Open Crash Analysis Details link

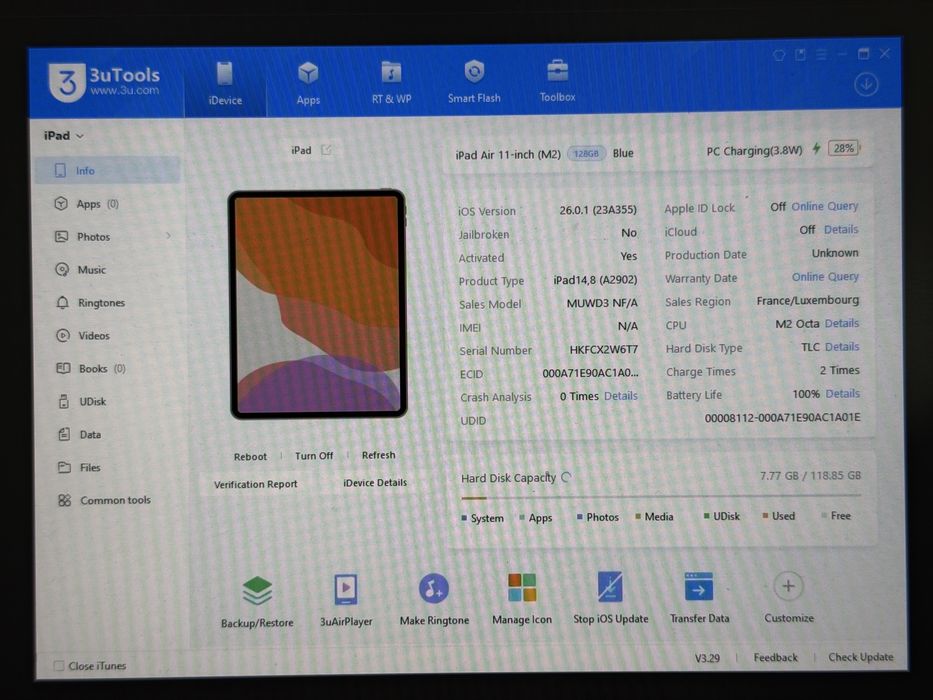pyautogui.click(x=621, y=396)
